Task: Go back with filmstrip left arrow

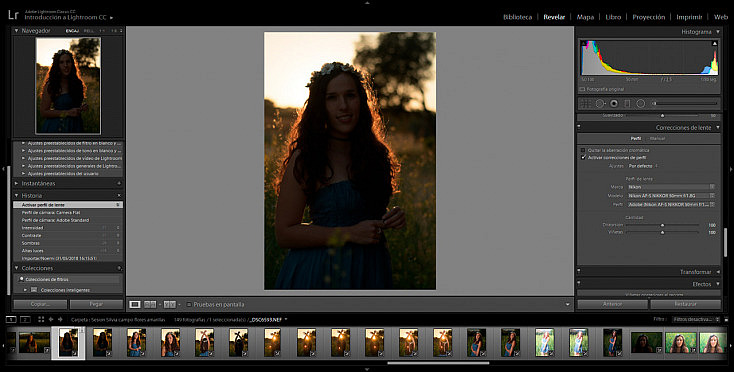Action: point(51,320)
